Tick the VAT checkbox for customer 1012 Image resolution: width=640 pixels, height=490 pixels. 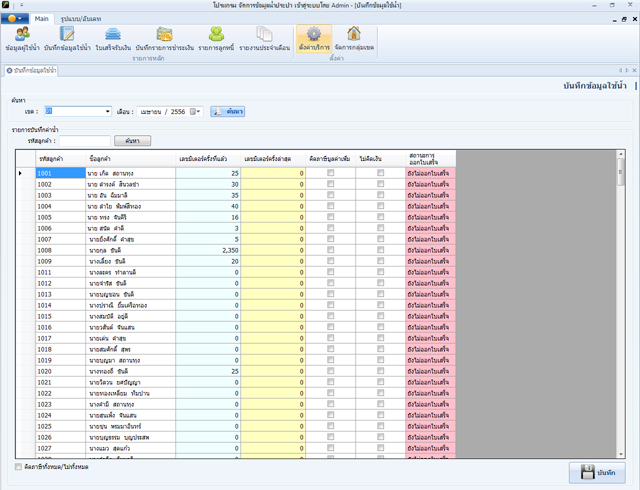[331, 283]
